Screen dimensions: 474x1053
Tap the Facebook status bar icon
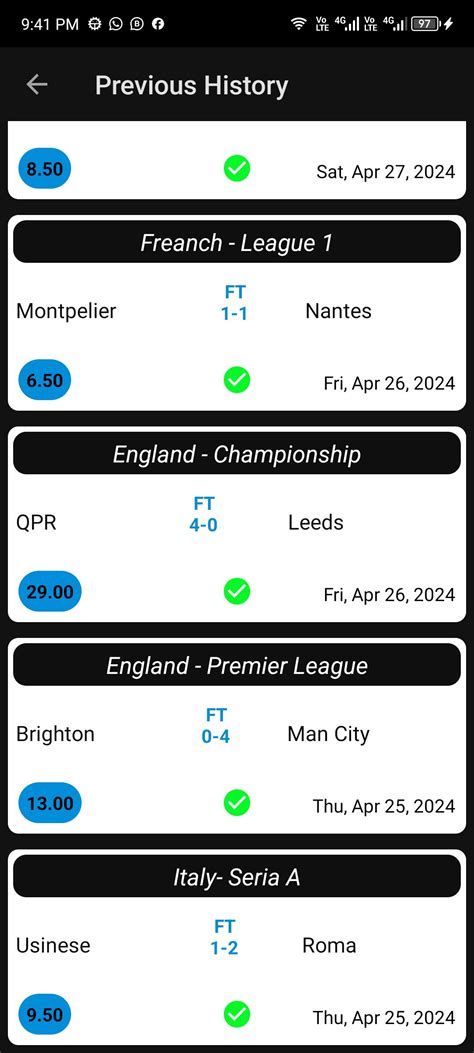click(x=158, y=24)
